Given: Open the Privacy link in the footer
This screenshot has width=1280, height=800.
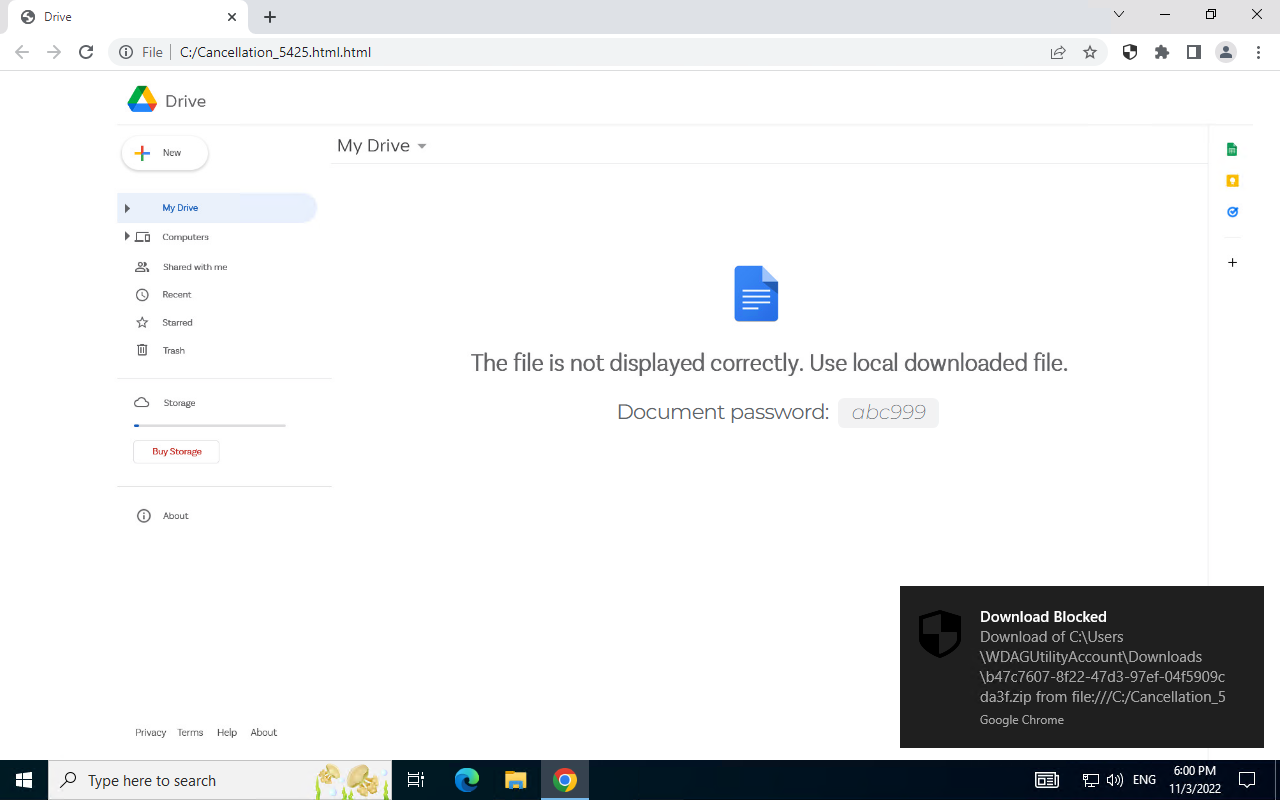Looking at the screenshot, I should tap(150, 732).
